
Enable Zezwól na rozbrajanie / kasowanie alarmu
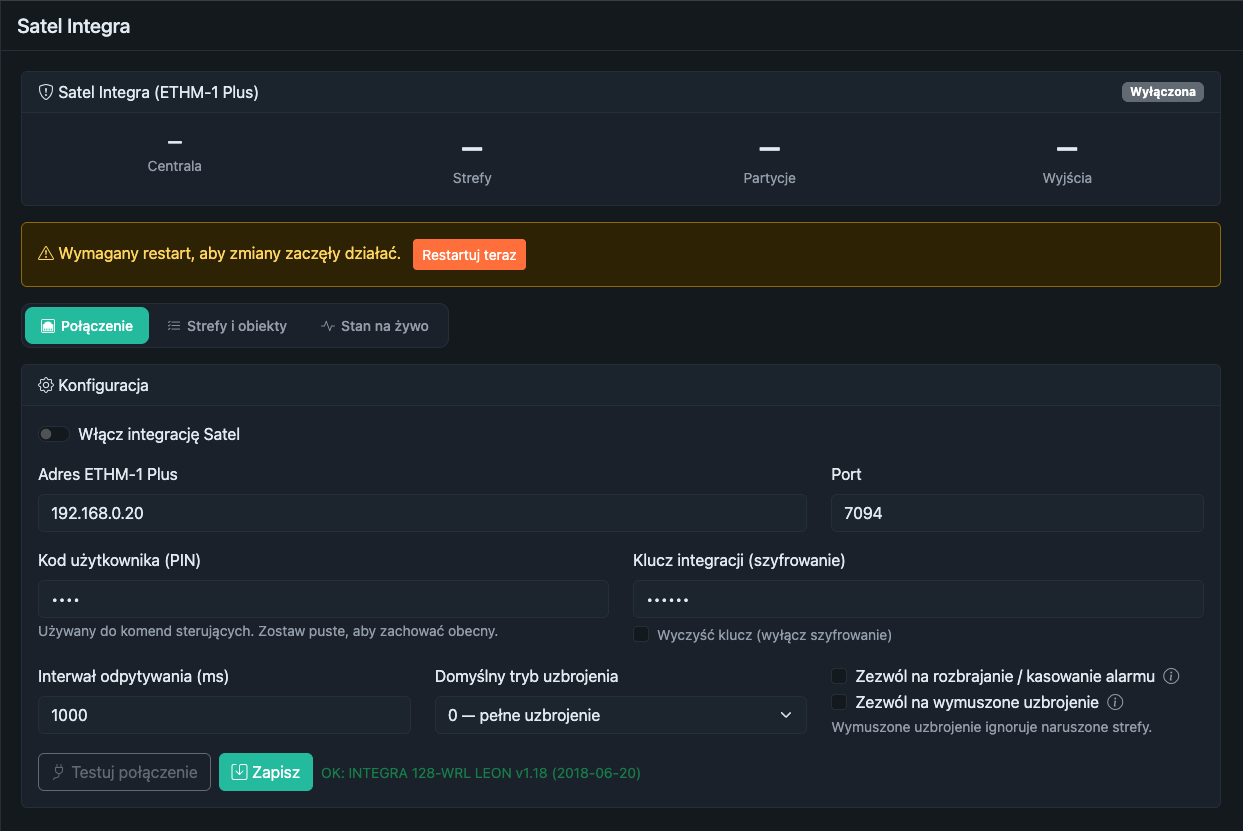(x=839, y=676)
